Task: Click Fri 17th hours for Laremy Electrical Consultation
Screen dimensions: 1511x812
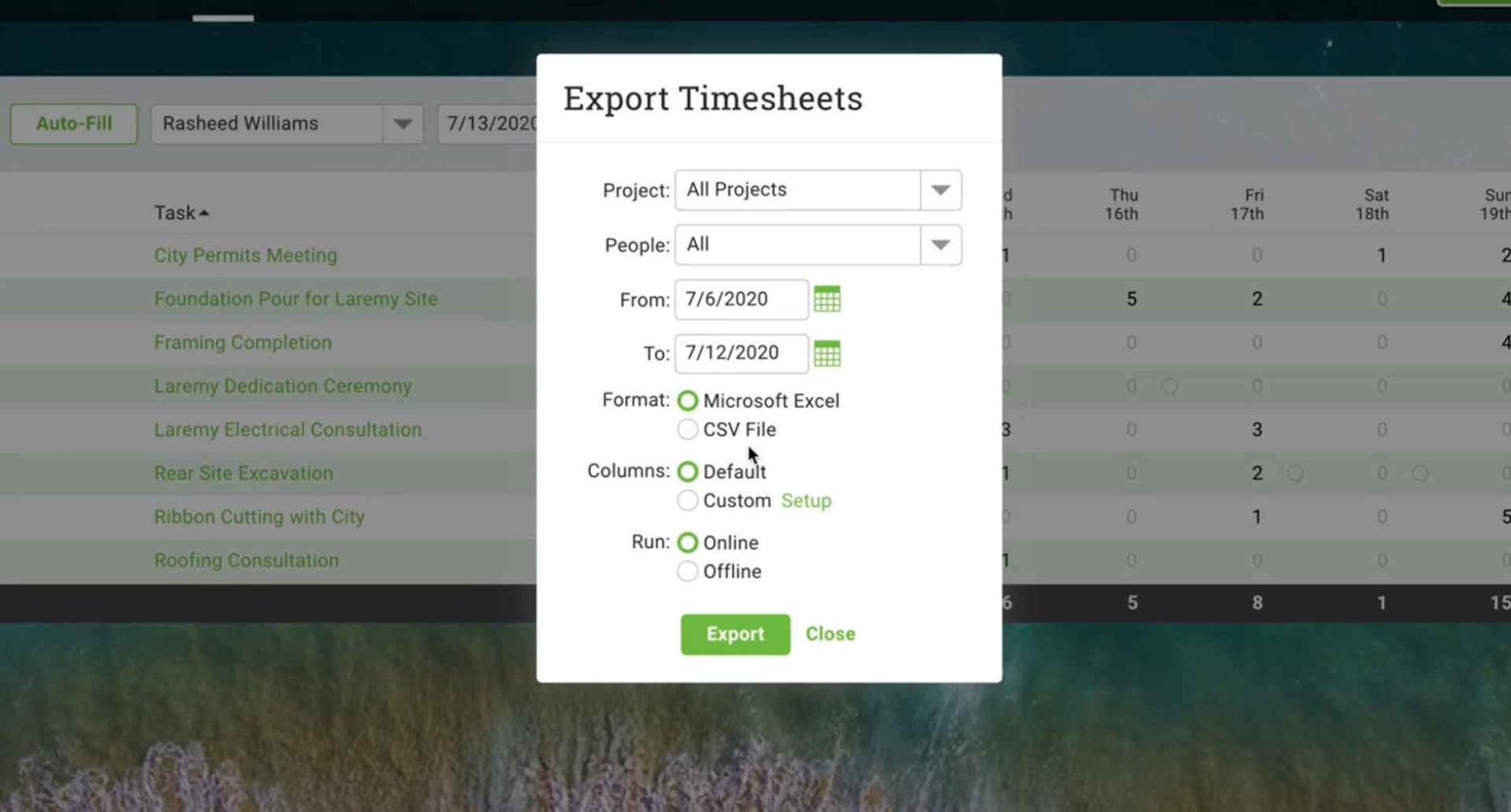Action: tap(1257, 430)
